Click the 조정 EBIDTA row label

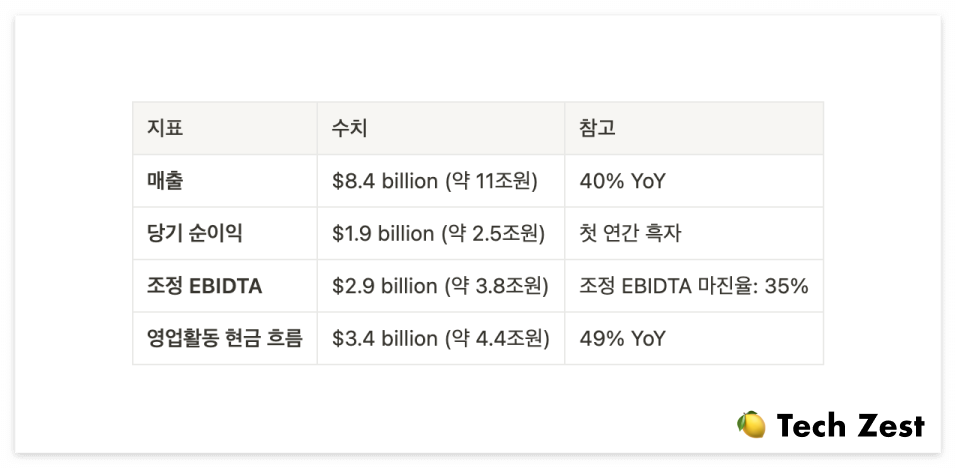204,286
